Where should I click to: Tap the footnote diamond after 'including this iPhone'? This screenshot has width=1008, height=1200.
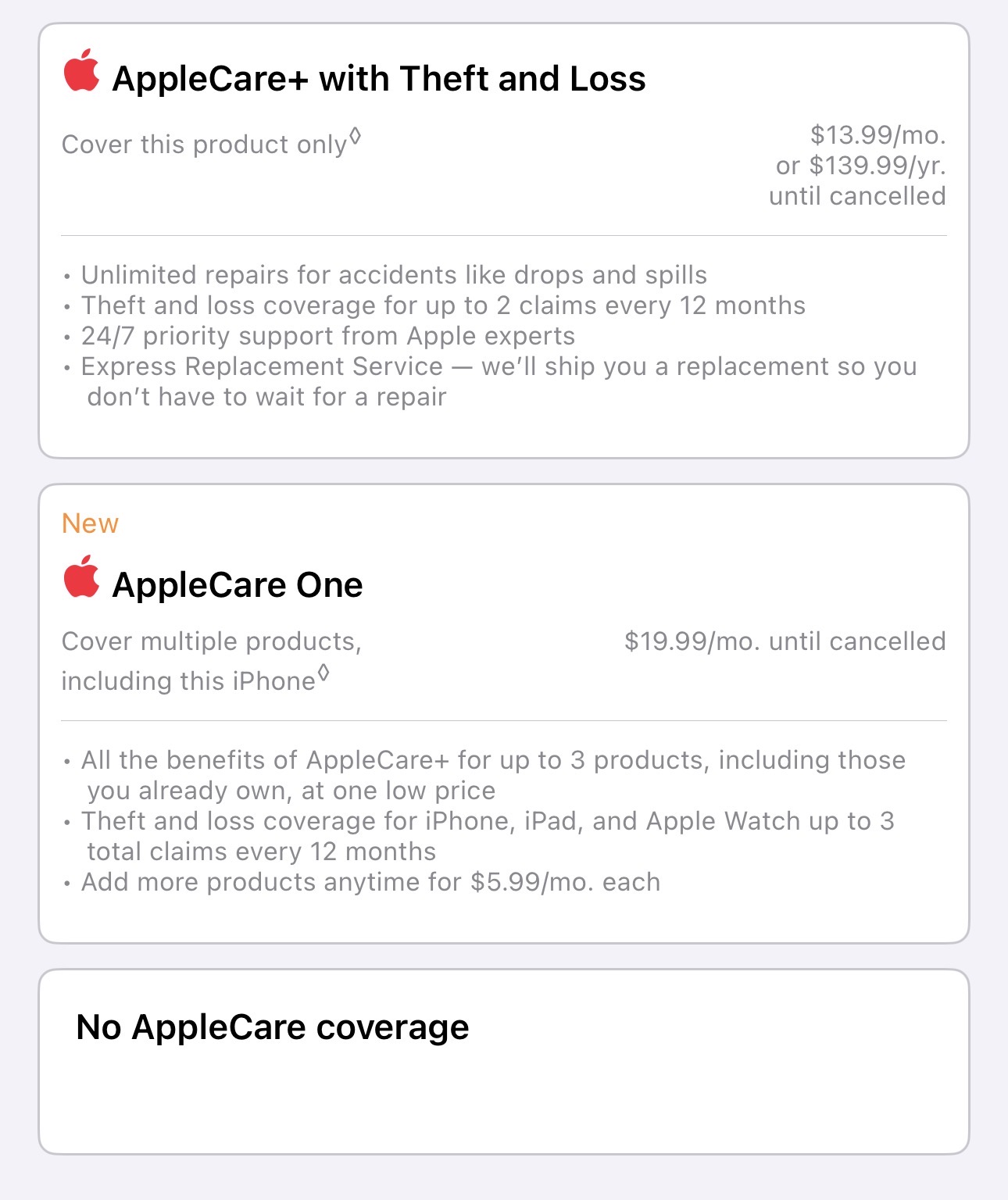point(323,672)
